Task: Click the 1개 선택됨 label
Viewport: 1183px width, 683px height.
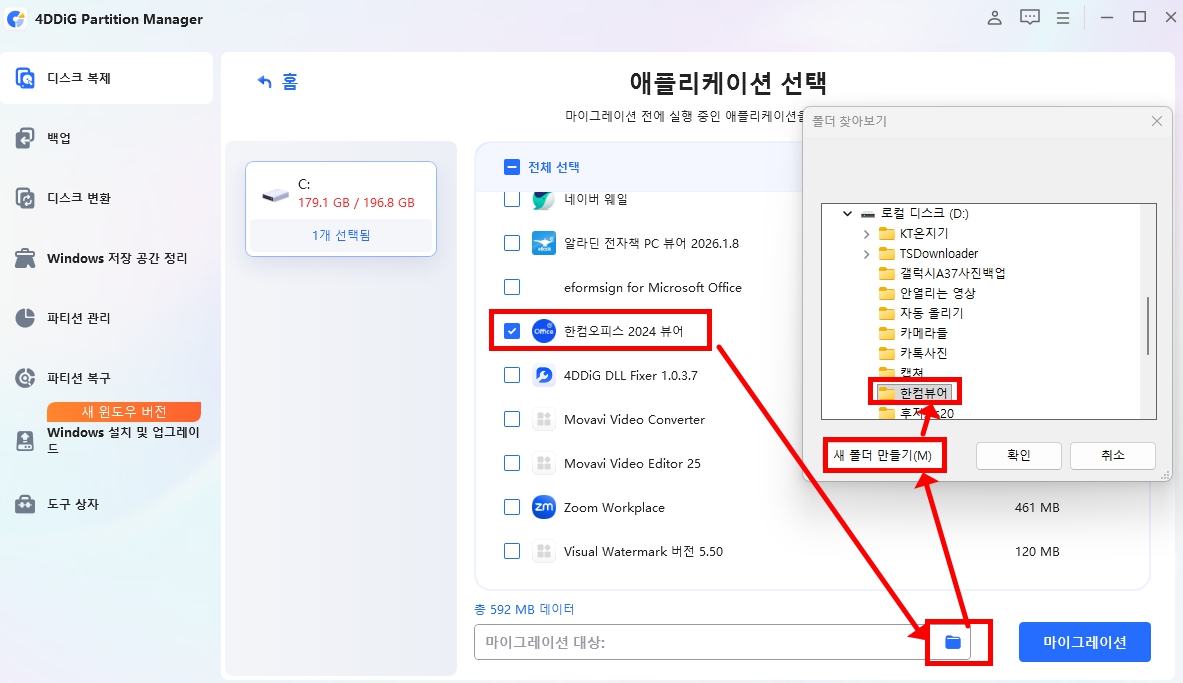Action: [341, 235]
